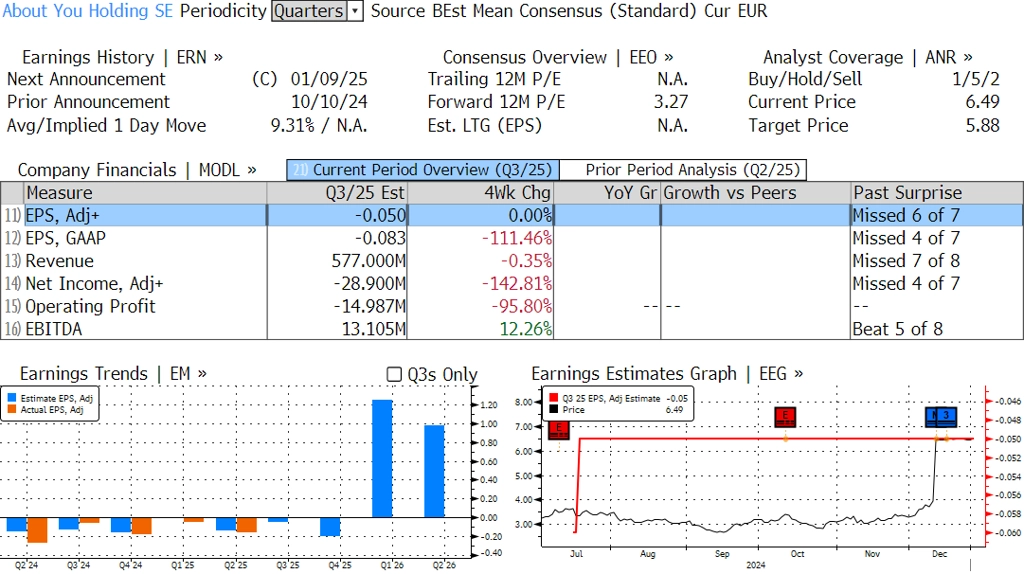Open Analyst Coverage ANR link

[x=867, y=57]
